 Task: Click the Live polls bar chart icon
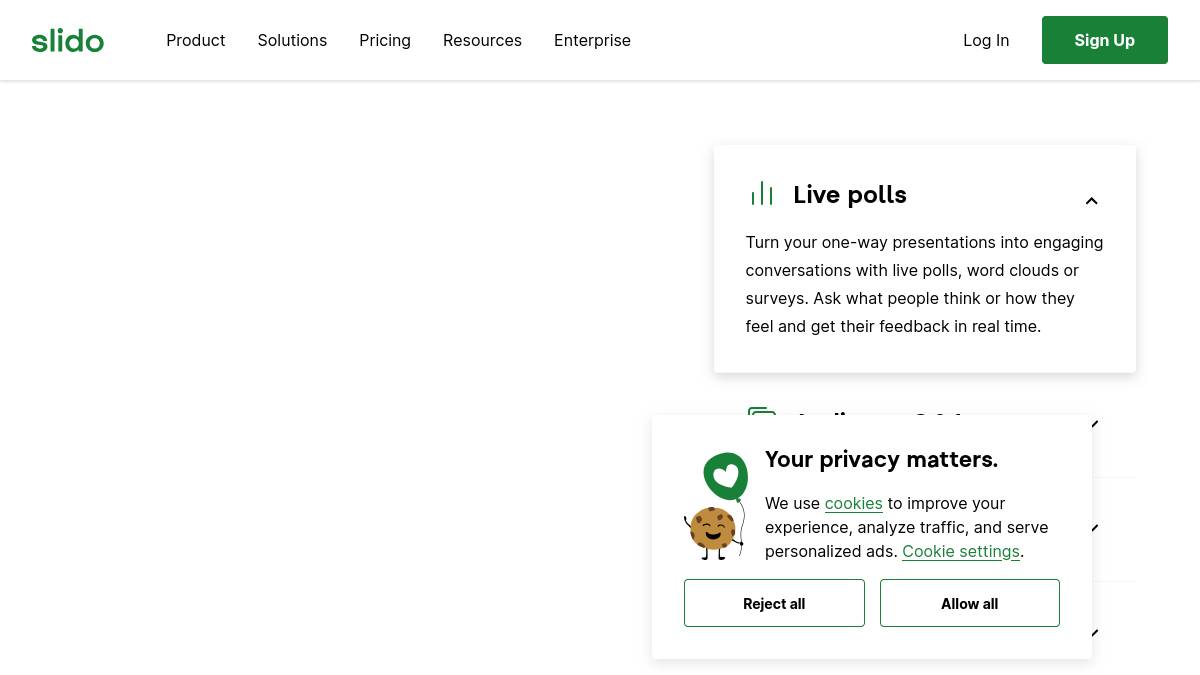point(762,194)
